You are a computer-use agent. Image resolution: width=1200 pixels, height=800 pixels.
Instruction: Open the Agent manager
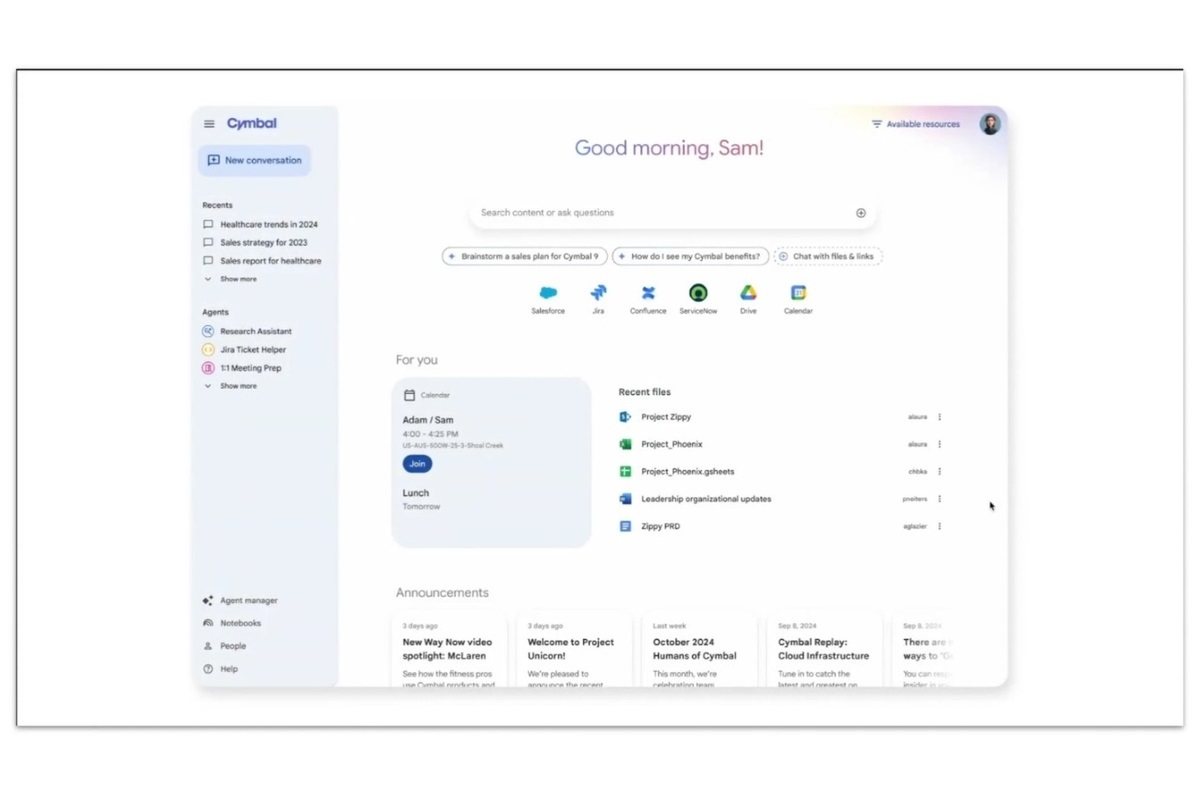(241, 600)
